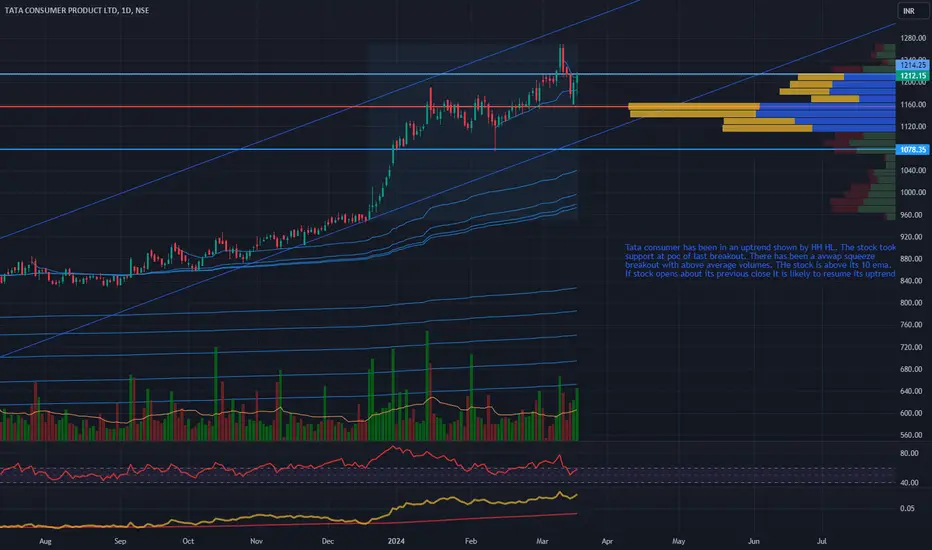This screenshot has height=550, width=932.
Task: Click the Apr label on time axis
Action: [x=607, y=541]
